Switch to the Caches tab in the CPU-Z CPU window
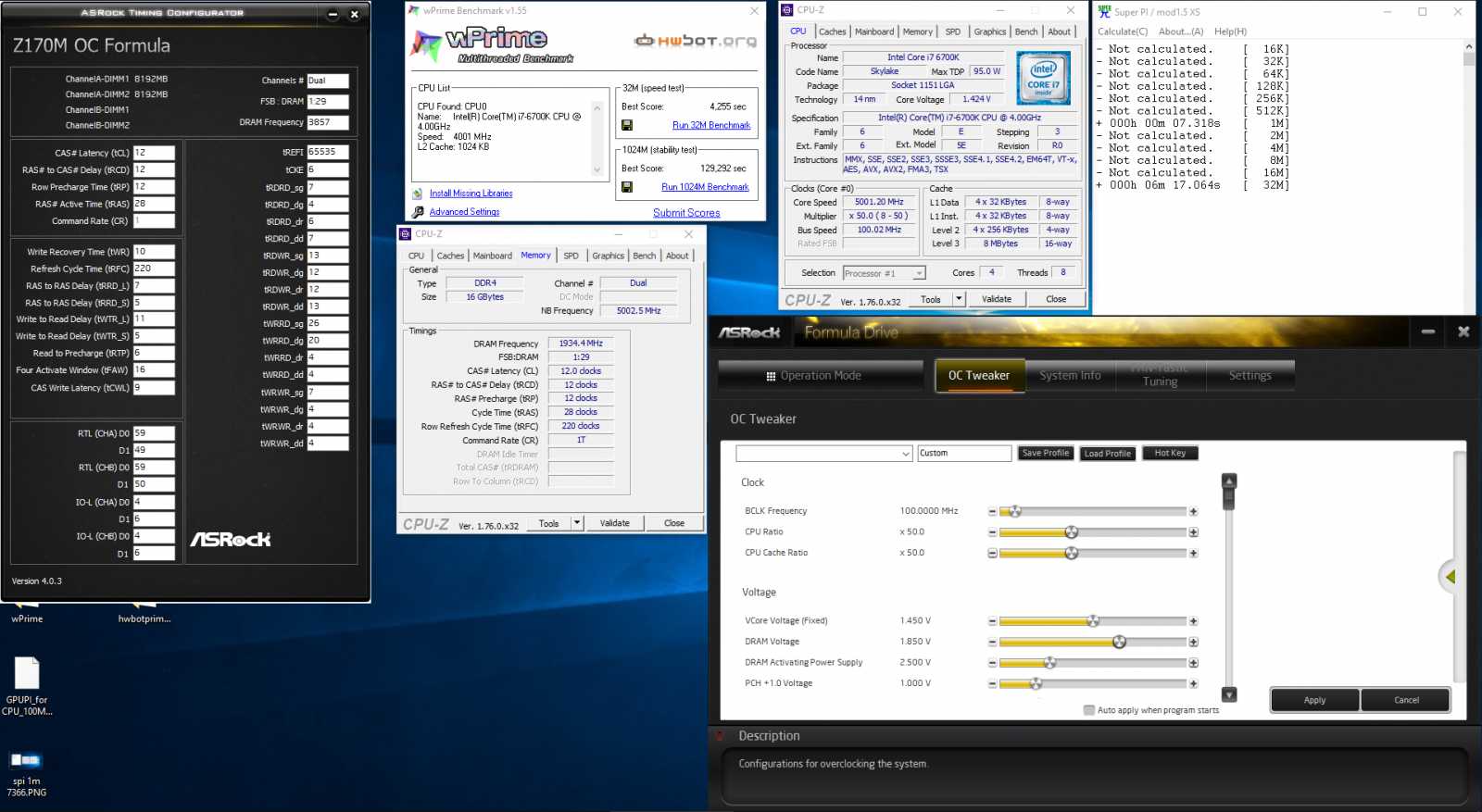 (832, 31)
